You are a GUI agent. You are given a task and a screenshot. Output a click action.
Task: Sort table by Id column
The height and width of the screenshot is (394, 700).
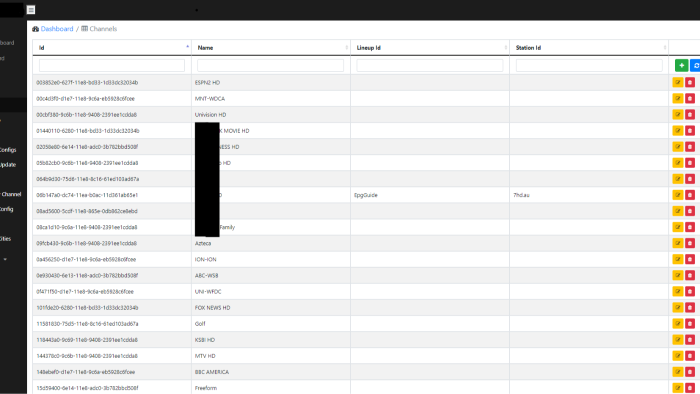pos(112,48)
